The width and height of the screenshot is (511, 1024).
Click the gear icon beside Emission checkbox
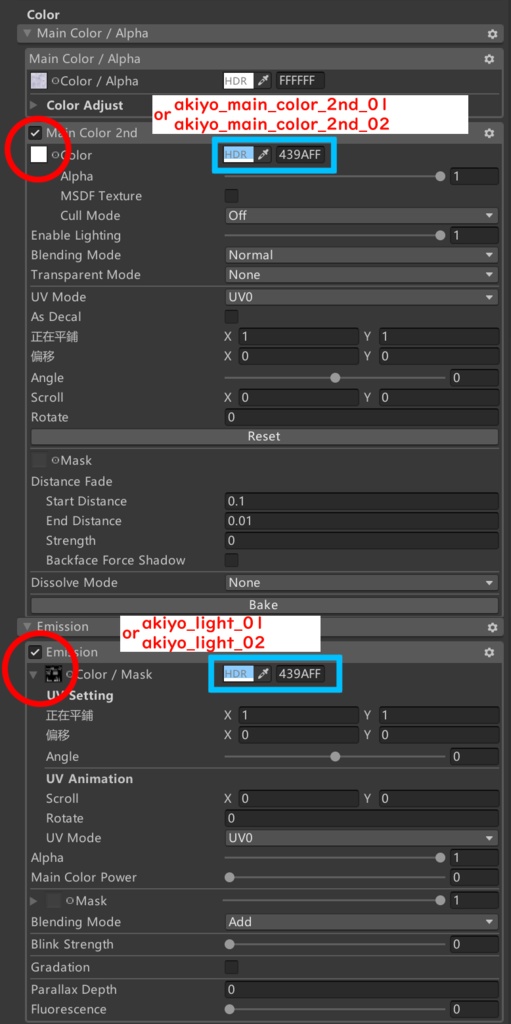click(489, 652)
